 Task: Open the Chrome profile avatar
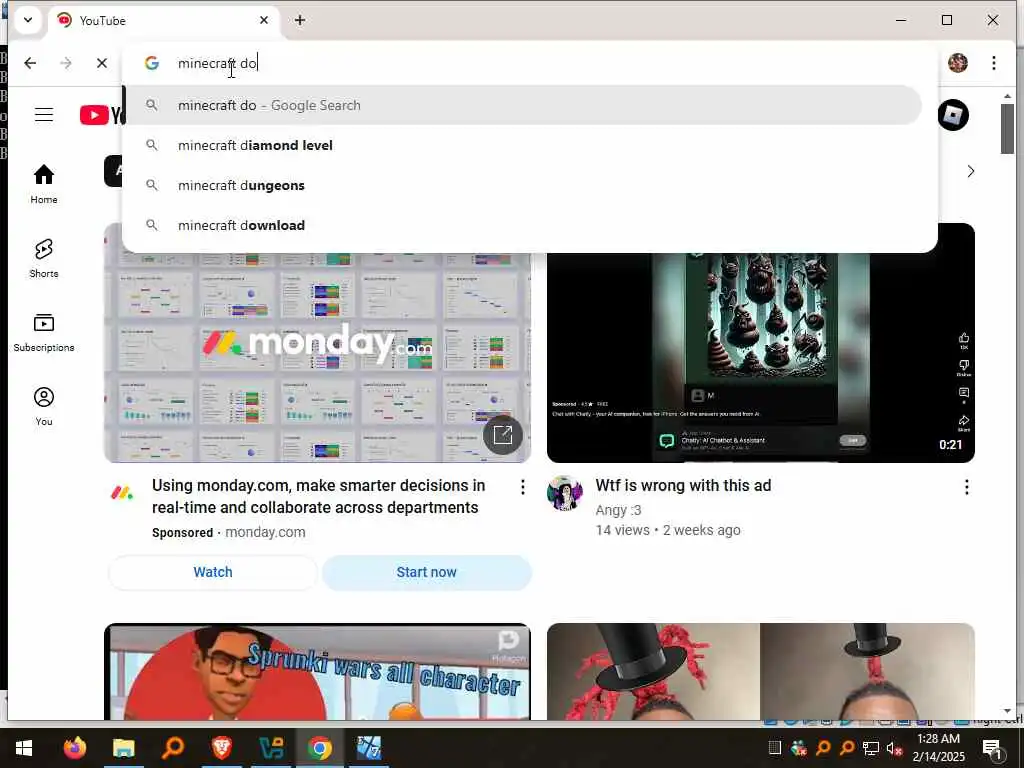(957, 63)
